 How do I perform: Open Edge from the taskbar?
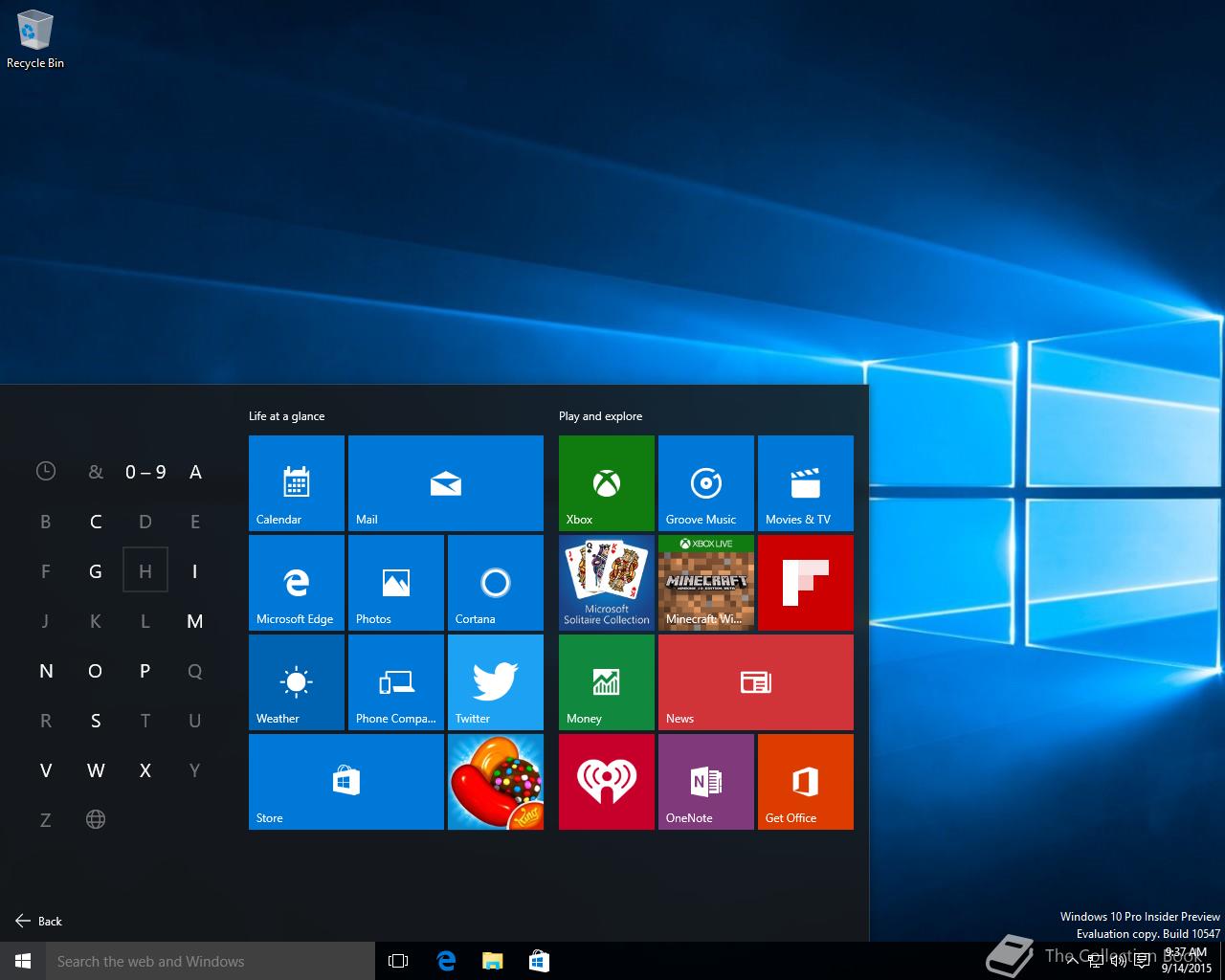(x=446, y=961)
